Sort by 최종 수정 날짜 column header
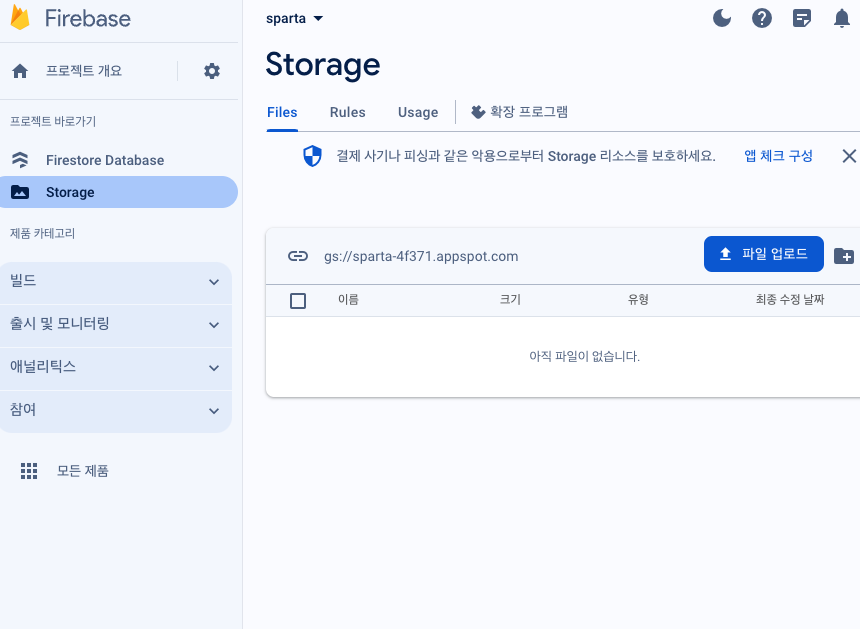The height and width of the screenshot is (629, 860). click(x=790, y=299)
